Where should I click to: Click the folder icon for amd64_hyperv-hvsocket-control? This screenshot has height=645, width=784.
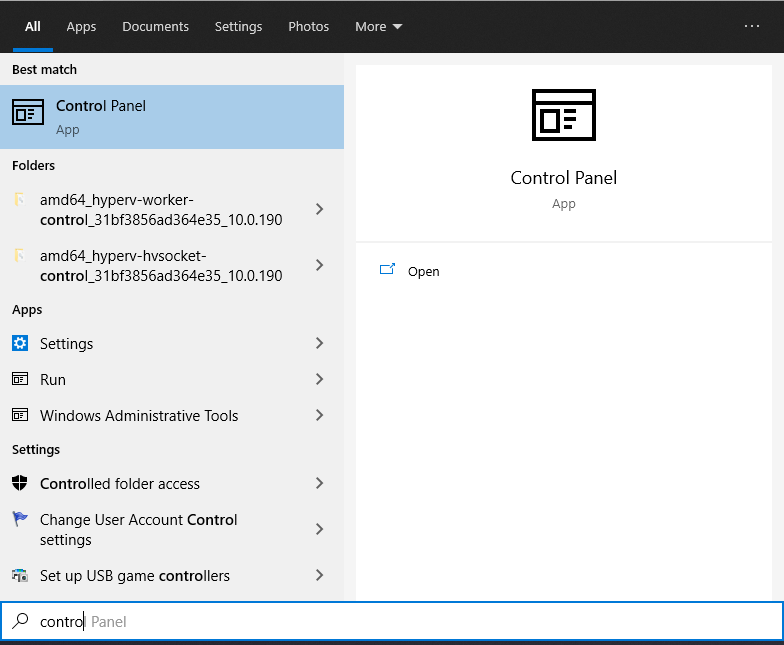20,256
